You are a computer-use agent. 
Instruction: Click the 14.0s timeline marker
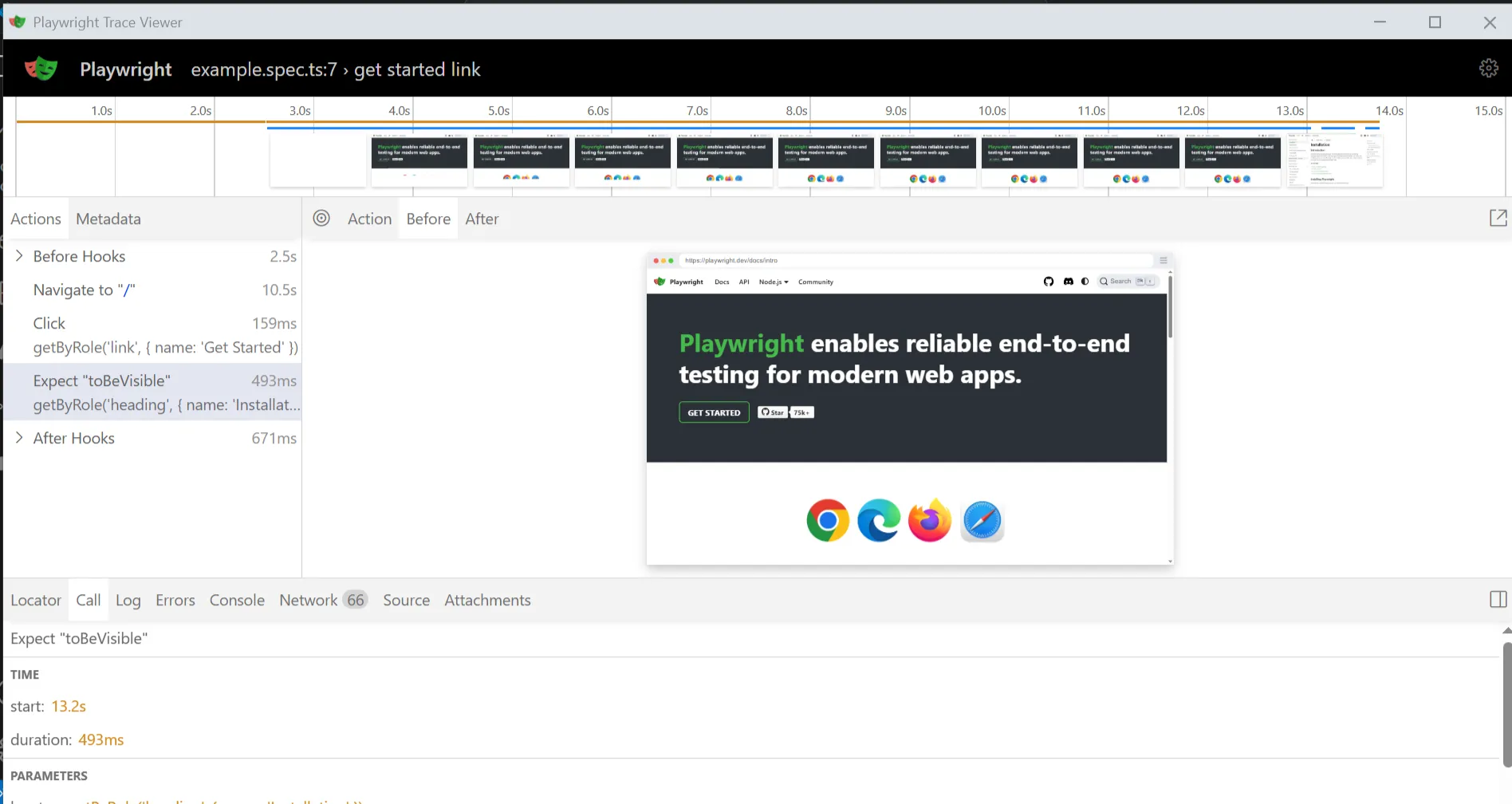point(1389,111)
